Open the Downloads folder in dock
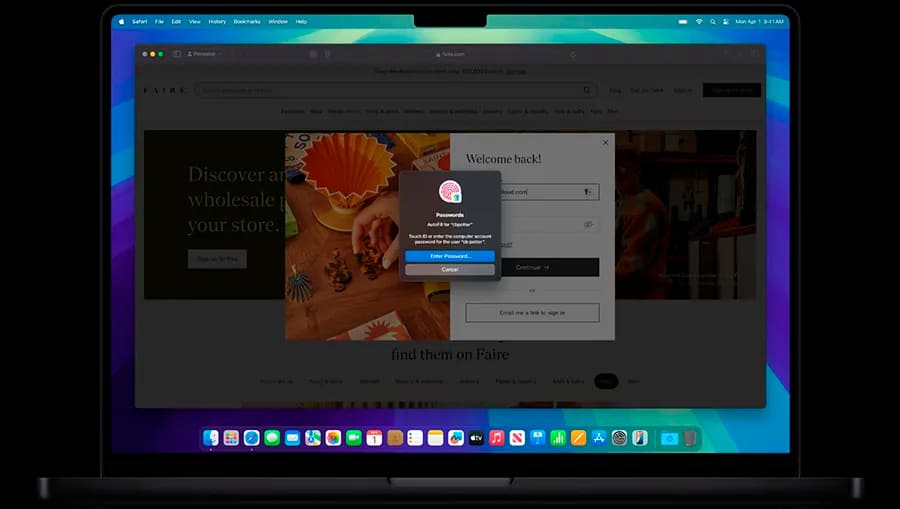900x509 pixels. tap(669, 438)
